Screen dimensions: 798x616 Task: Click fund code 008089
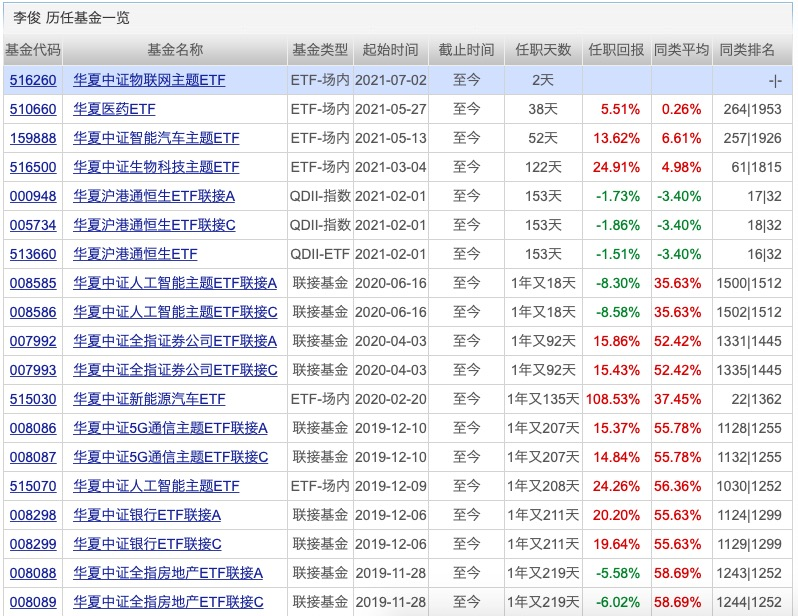[33, 603]
